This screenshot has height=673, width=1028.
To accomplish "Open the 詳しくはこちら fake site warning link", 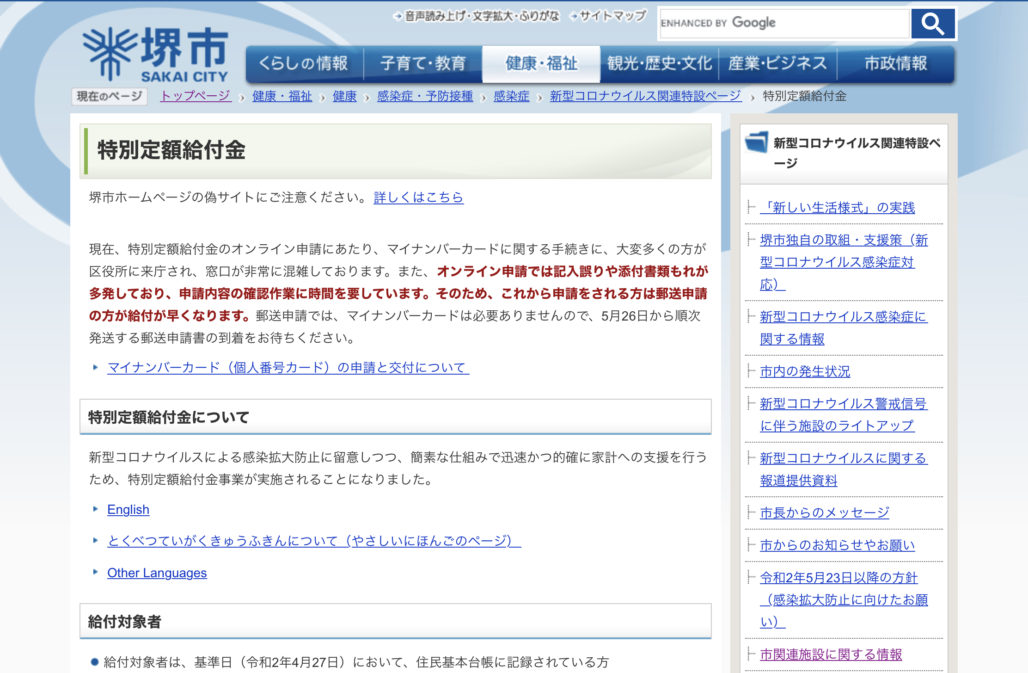I will click(x=418, y=197).
